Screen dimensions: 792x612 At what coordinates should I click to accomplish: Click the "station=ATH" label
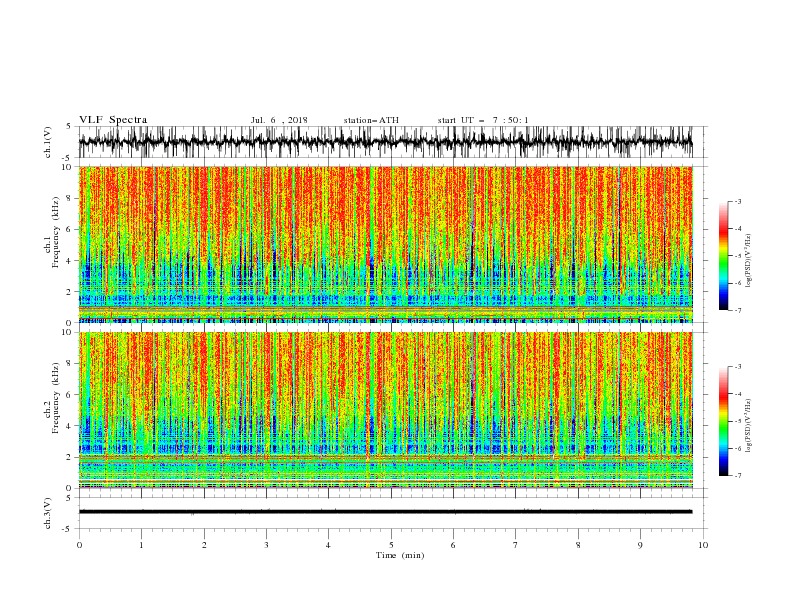(371, 120)
